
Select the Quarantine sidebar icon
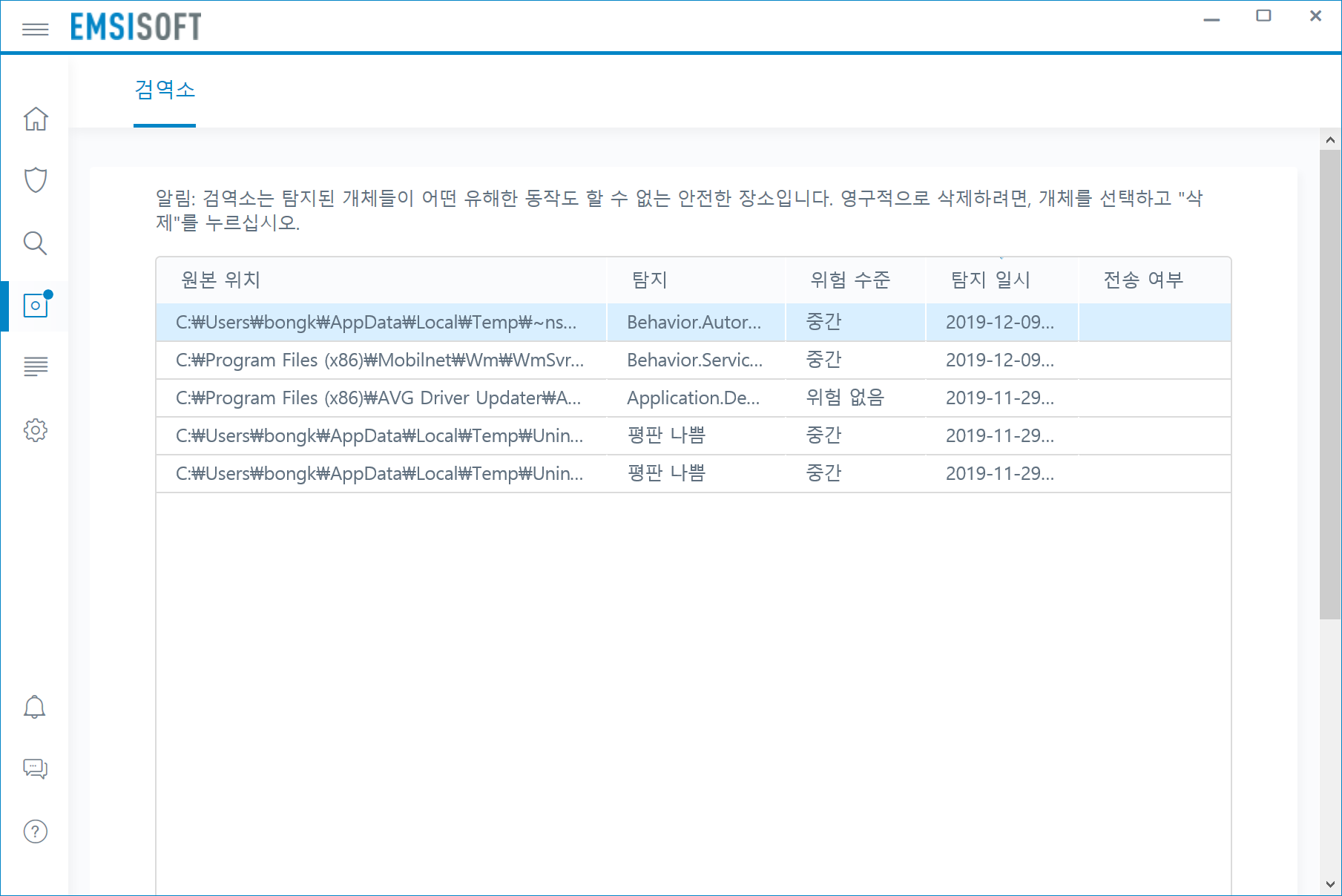point(35,306)
